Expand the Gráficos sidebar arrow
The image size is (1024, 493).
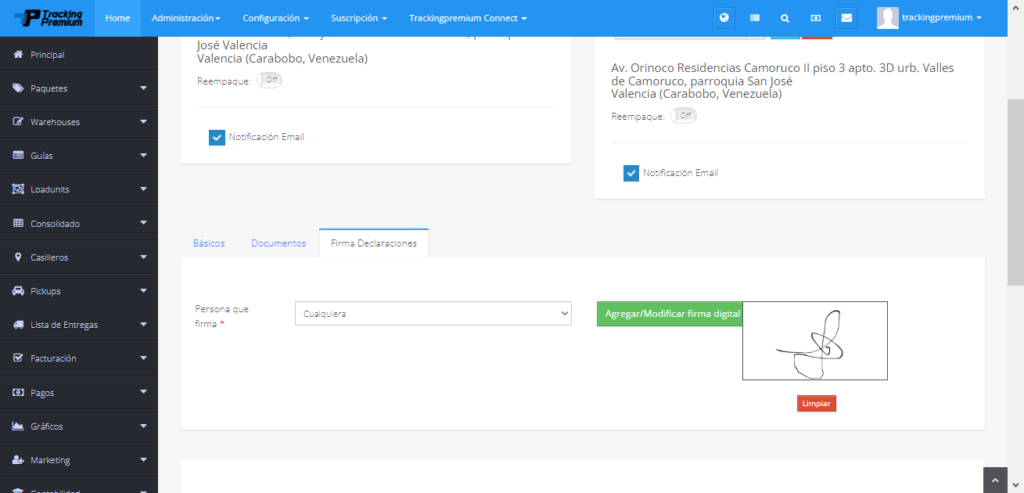coord(144,425)
